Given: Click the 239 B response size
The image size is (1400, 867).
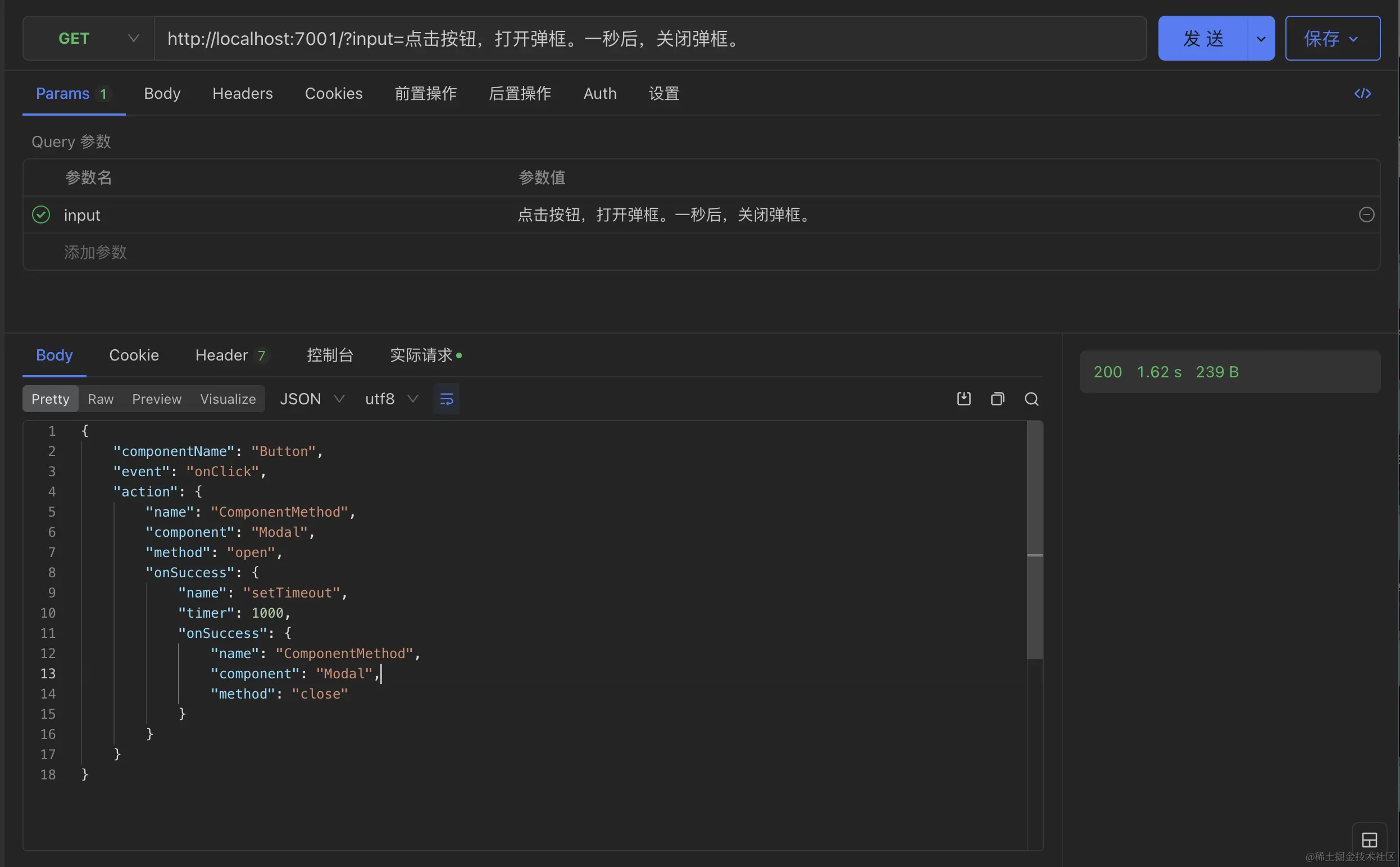Looking at the screenshot, I should click(x=1216, y=372).
